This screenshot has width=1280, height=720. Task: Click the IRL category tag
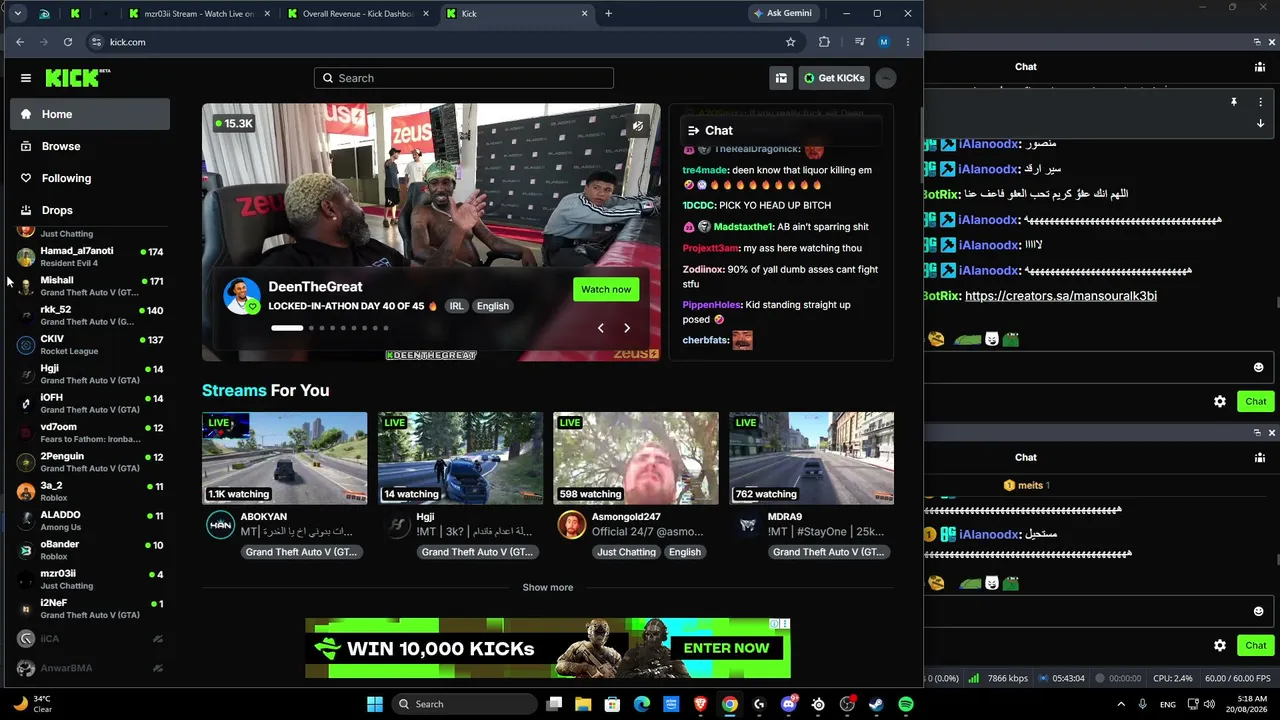[x=456, y=306]
